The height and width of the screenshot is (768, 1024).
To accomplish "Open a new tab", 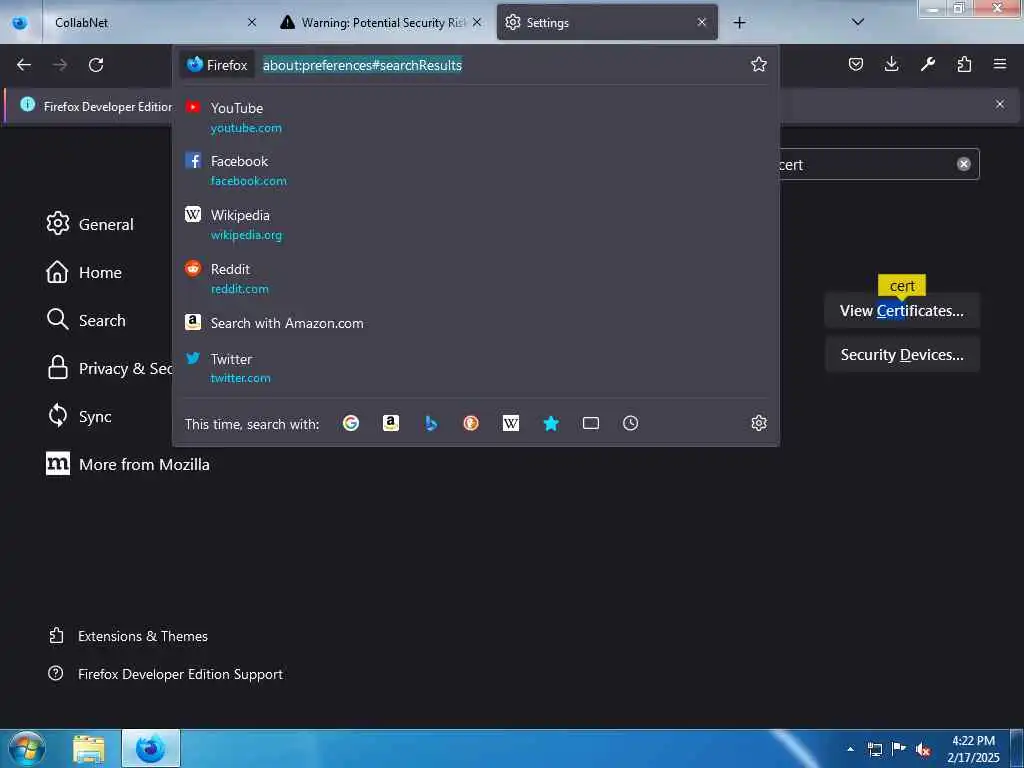I will coord(739,23).
